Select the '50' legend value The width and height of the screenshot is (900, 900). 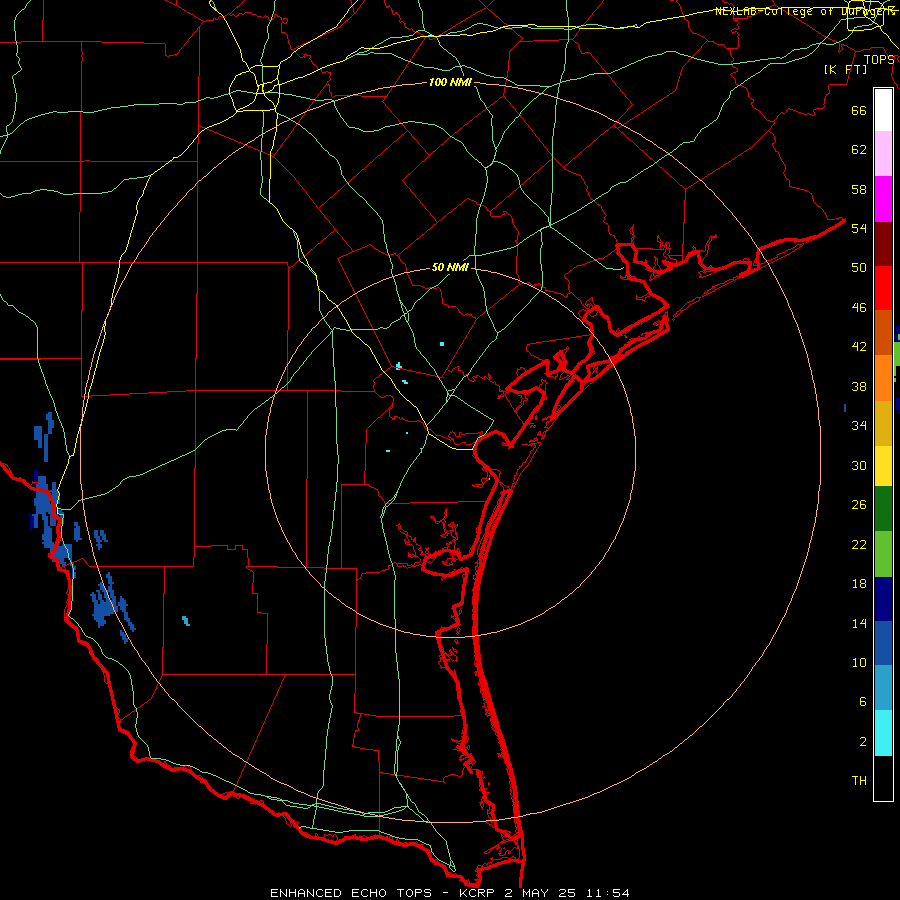[x=859, y=268]
